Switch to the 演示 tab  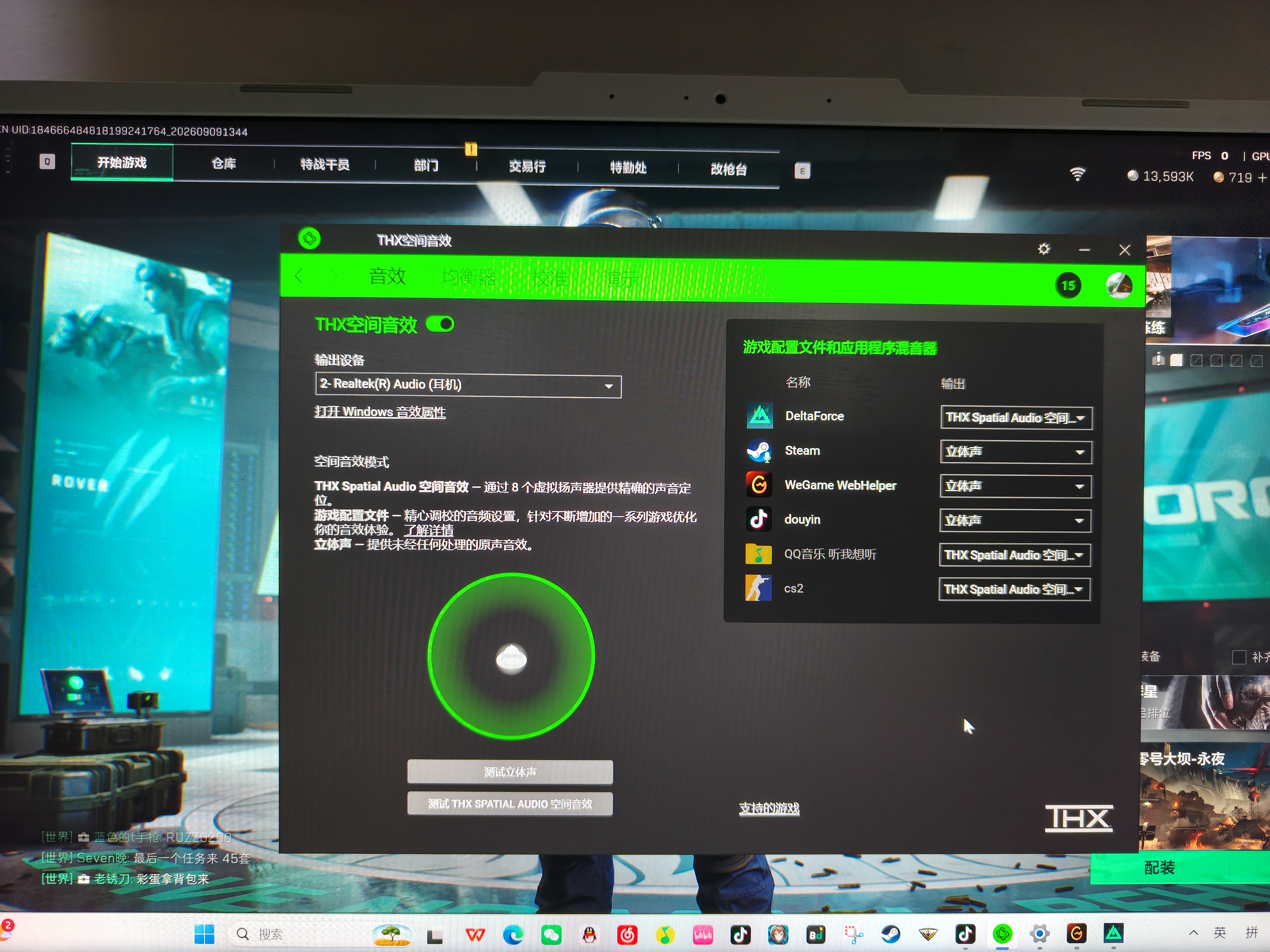pos(621,280)
